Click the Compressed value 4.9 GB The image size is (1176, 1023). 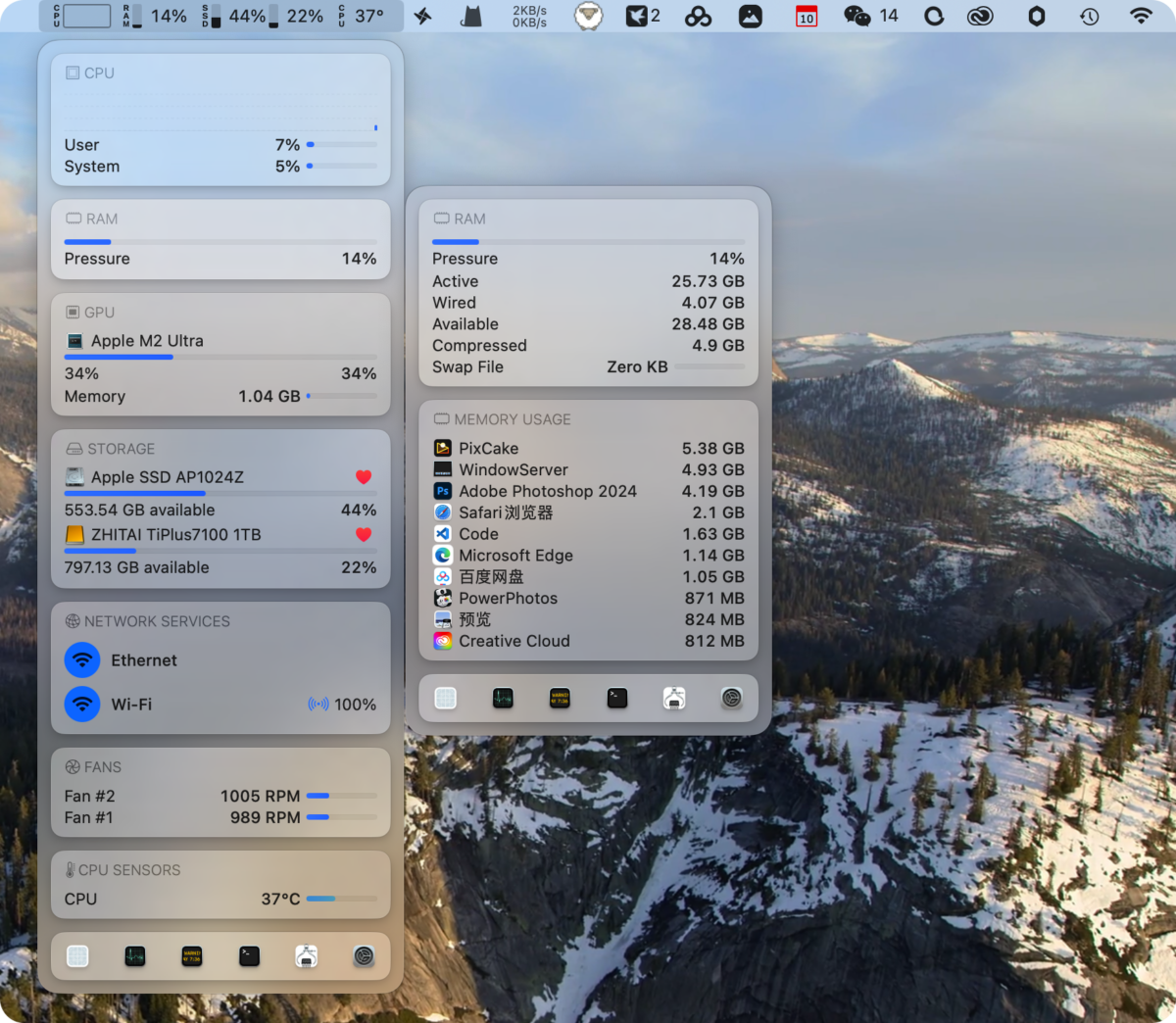point(718,345)
